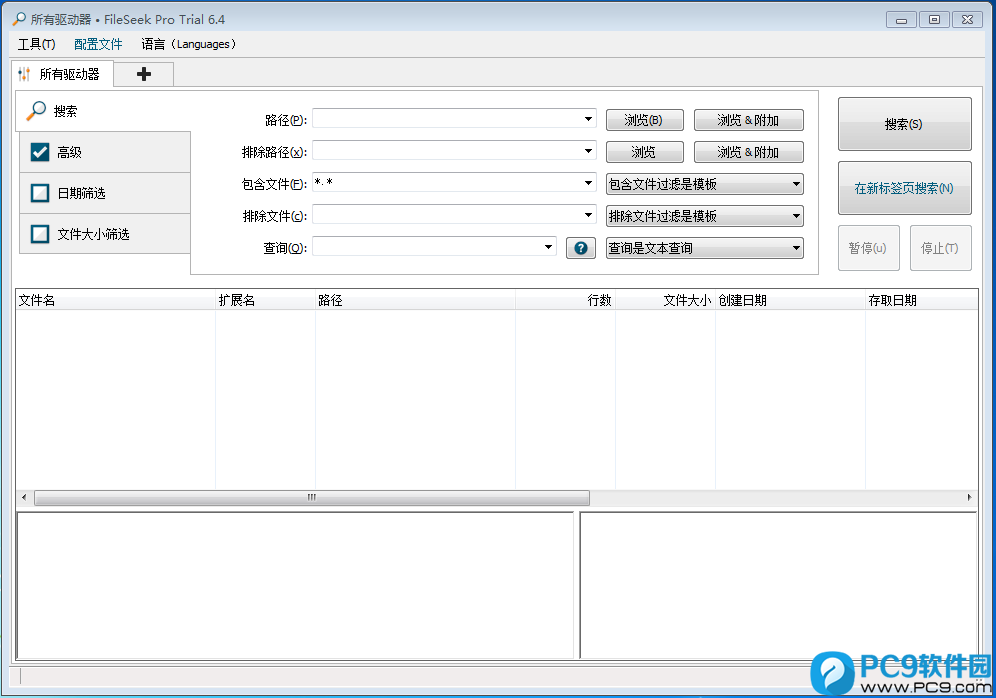Click 浏览 & 附加 button in 排除路径 row
Image resolution: width=996 pixels, height=698 pixels.
point(748,152)
